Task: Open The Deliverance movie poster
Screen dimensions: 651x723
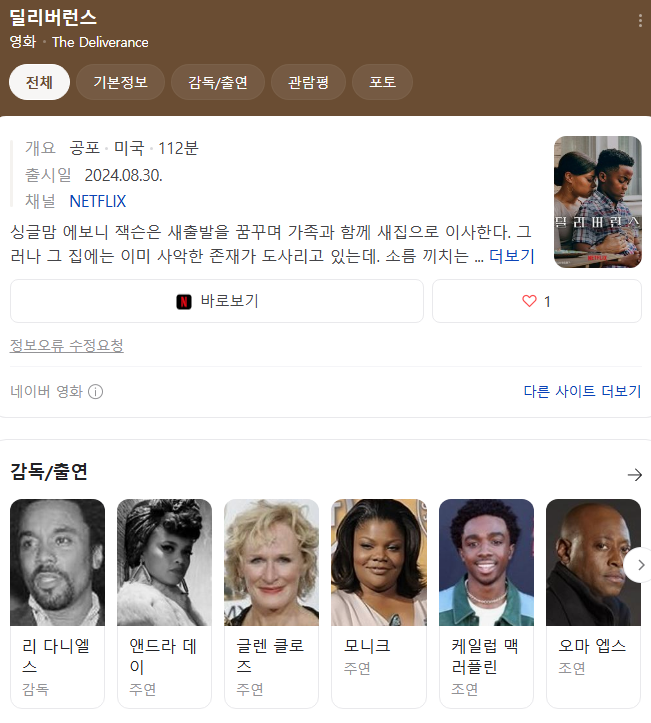Action: point(598,202)
